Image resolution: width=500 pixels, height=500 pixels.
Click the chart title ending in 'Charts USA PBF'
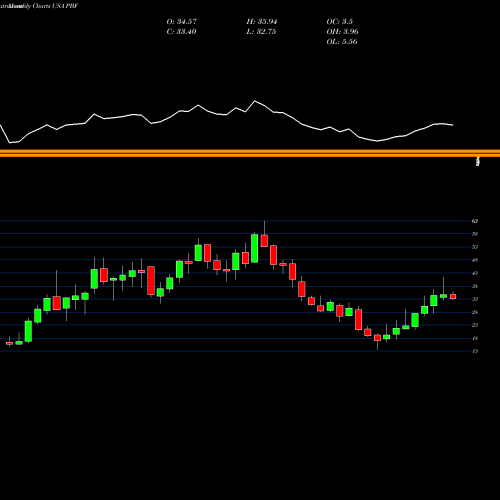(39, 6)
